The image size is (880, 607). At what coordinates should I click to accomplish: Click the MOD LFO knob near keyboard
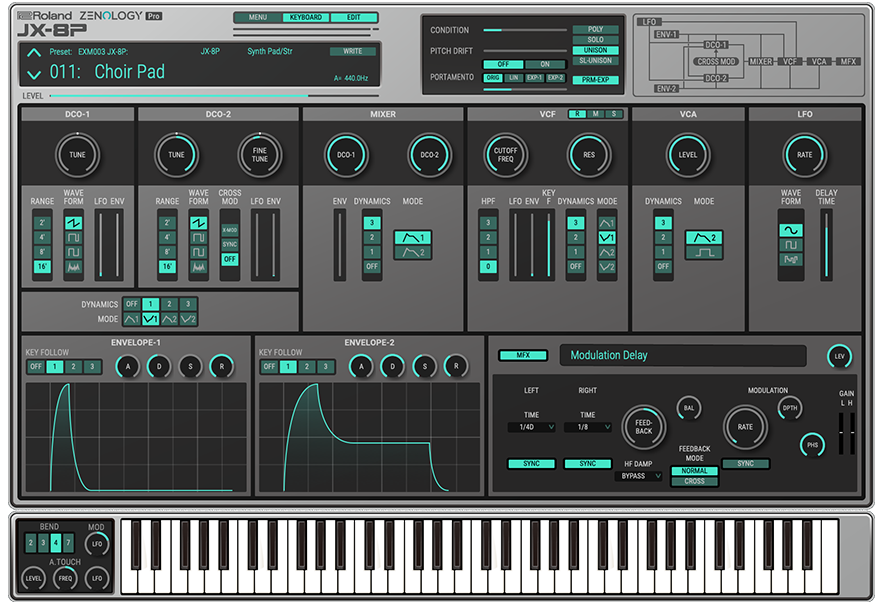[x=97, y=544]
